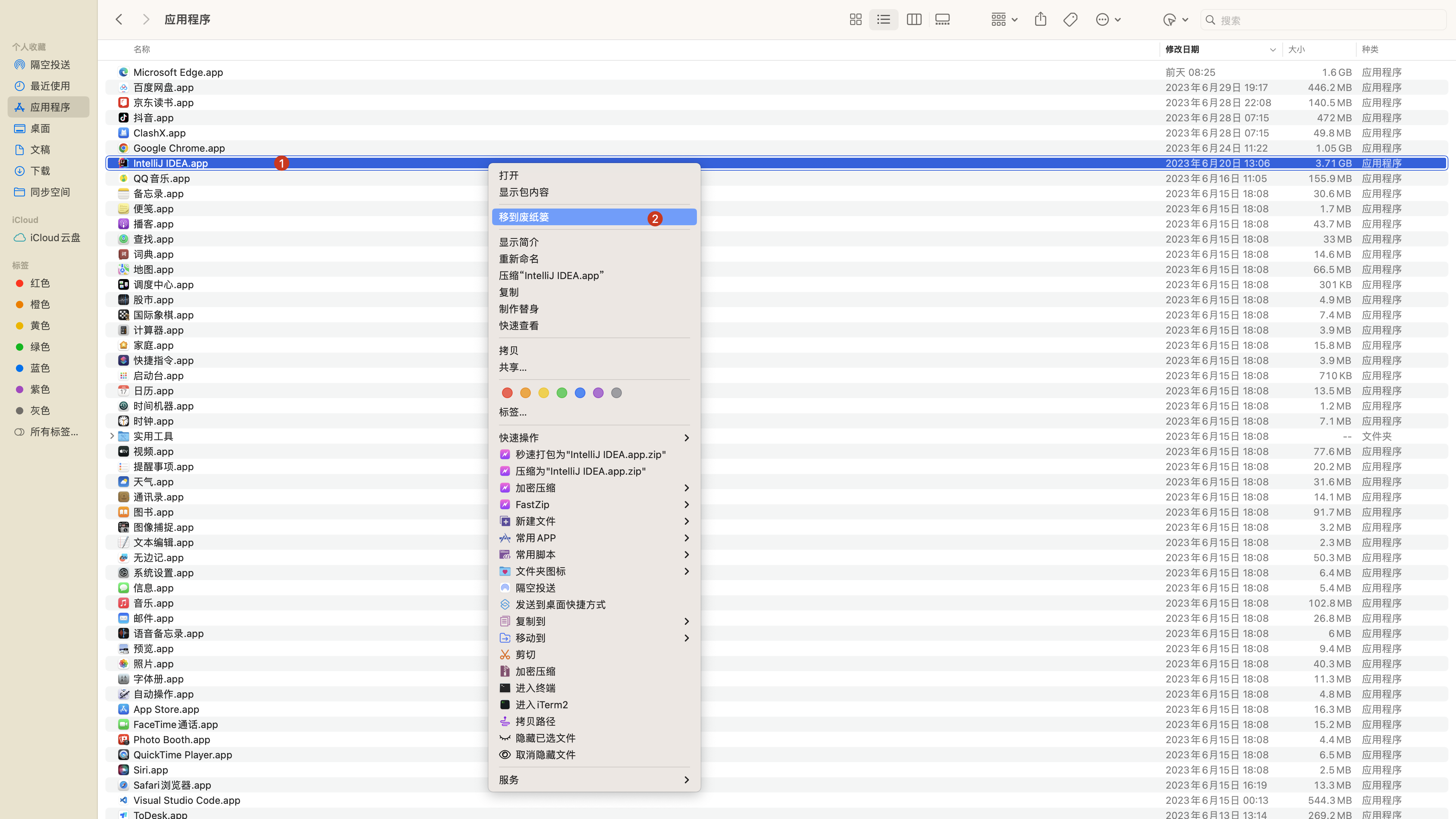The height and width of the screenshot is (819, 1456).
Task: Choose 进入 iTerm2 in the context menu
Action: pos(594,705)
